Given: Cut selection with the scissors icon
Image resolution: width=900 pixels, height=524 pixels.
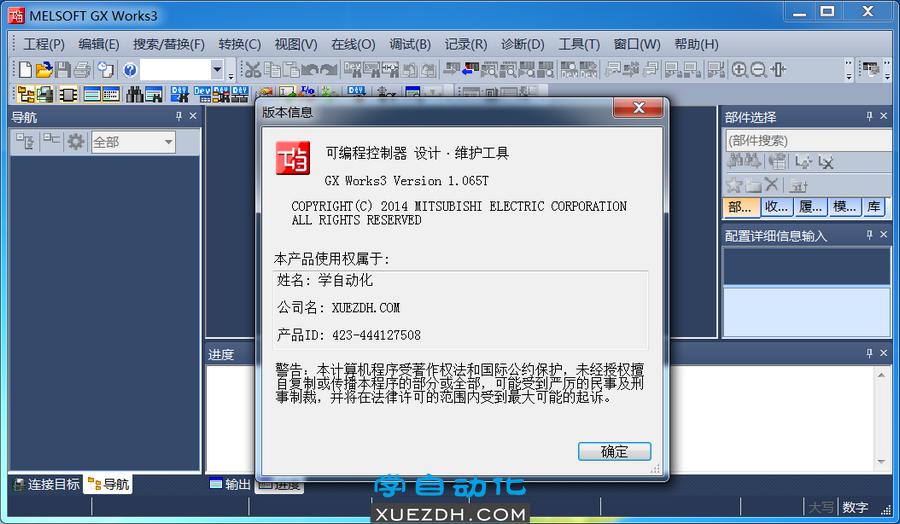Looking at the screenshot, I should [253, 70].
